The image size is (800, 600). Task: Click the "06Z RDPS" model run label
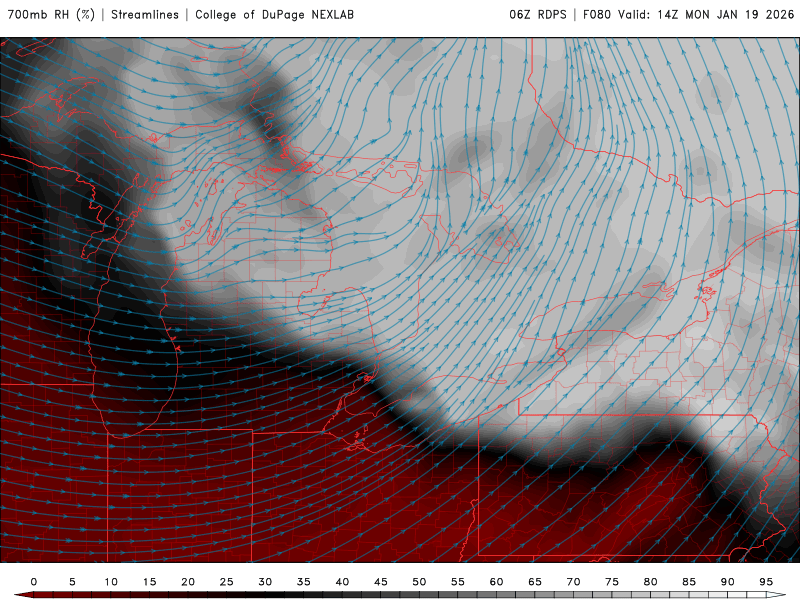point(538,14)
